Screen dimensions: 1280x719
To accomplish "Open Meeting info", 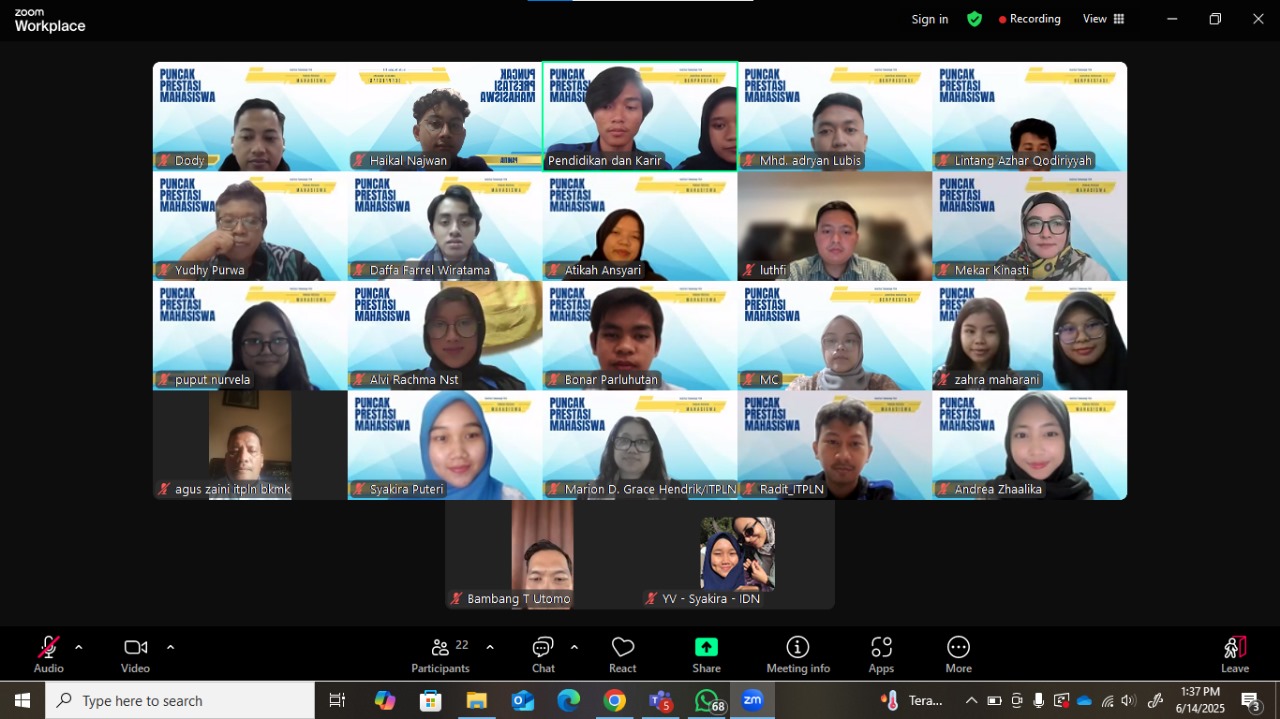I will pyautogui.click(x=797, y=654).
